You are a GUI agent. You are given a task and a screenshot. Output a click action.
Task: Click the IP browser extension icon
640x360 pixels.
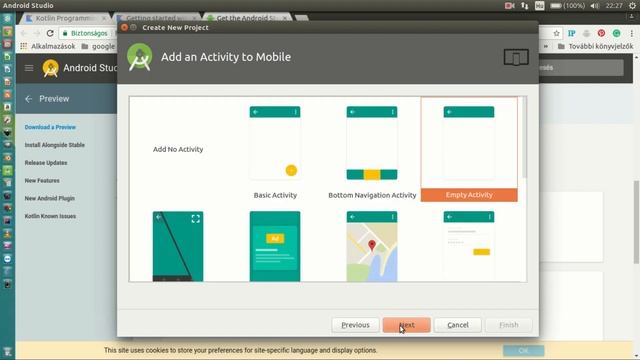(571, 33)
